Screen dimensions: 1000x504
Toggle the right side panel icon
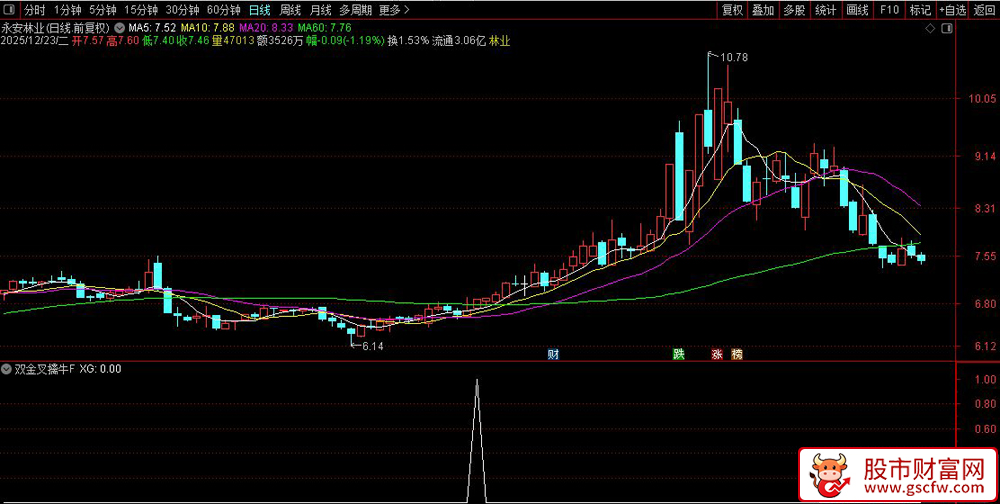click(946, 29)
